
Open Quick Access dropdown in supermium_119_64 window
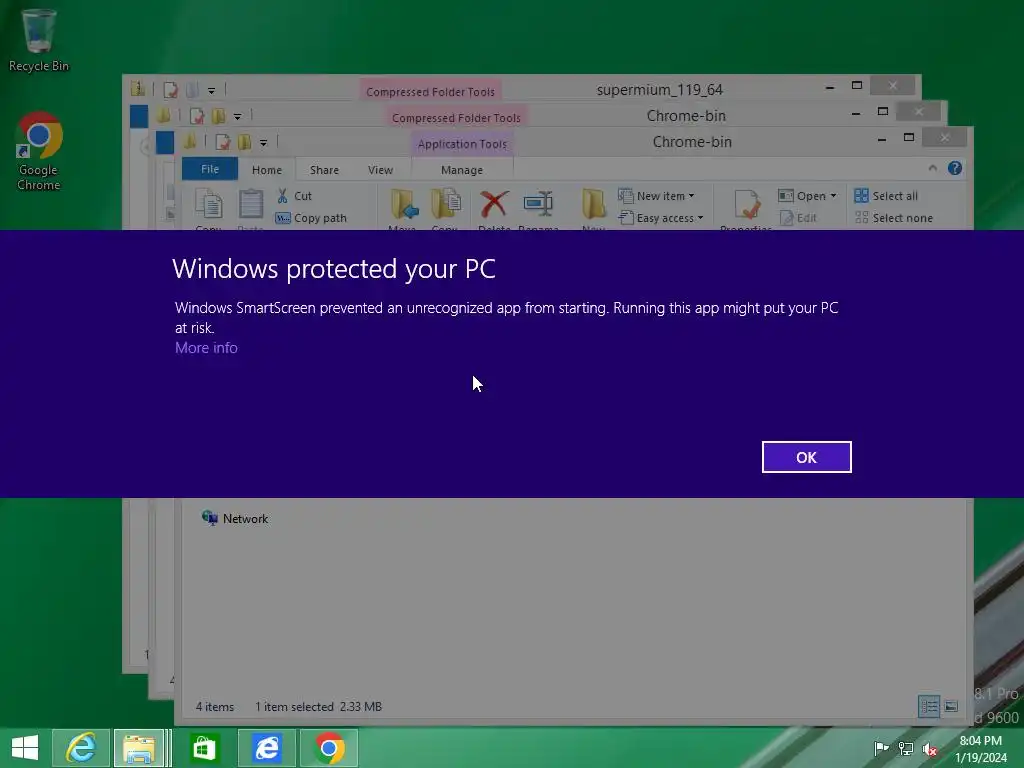point(211,90)
